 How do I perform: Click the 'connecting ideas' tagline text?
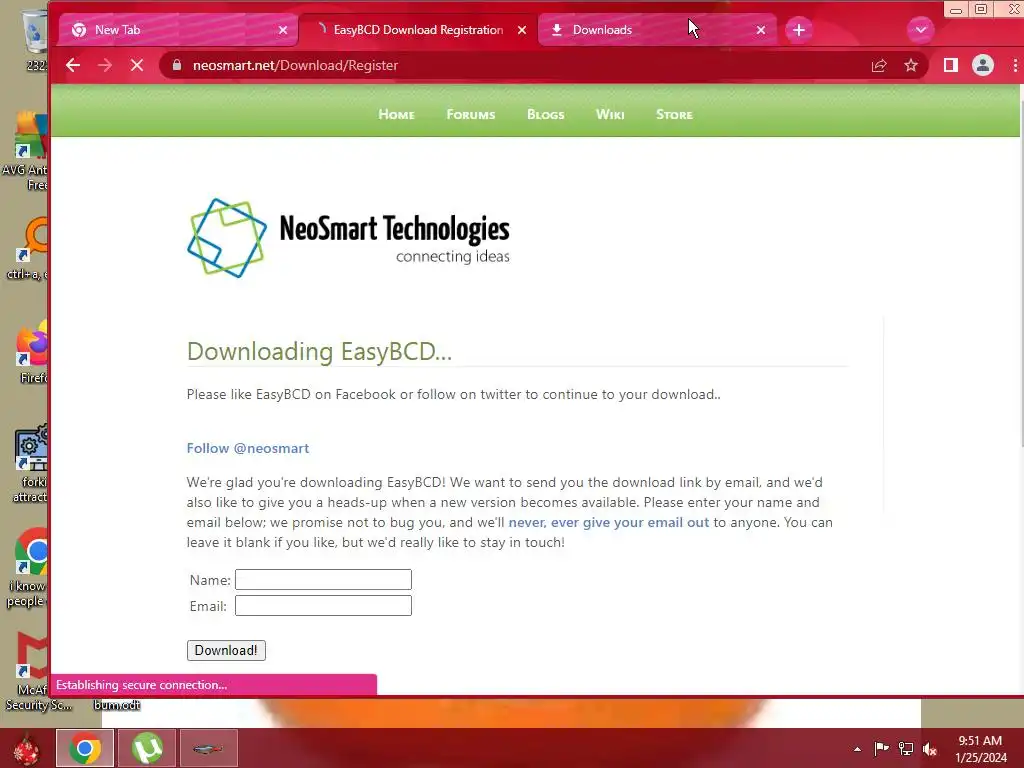pyautogui.click(x=453, y=256)
